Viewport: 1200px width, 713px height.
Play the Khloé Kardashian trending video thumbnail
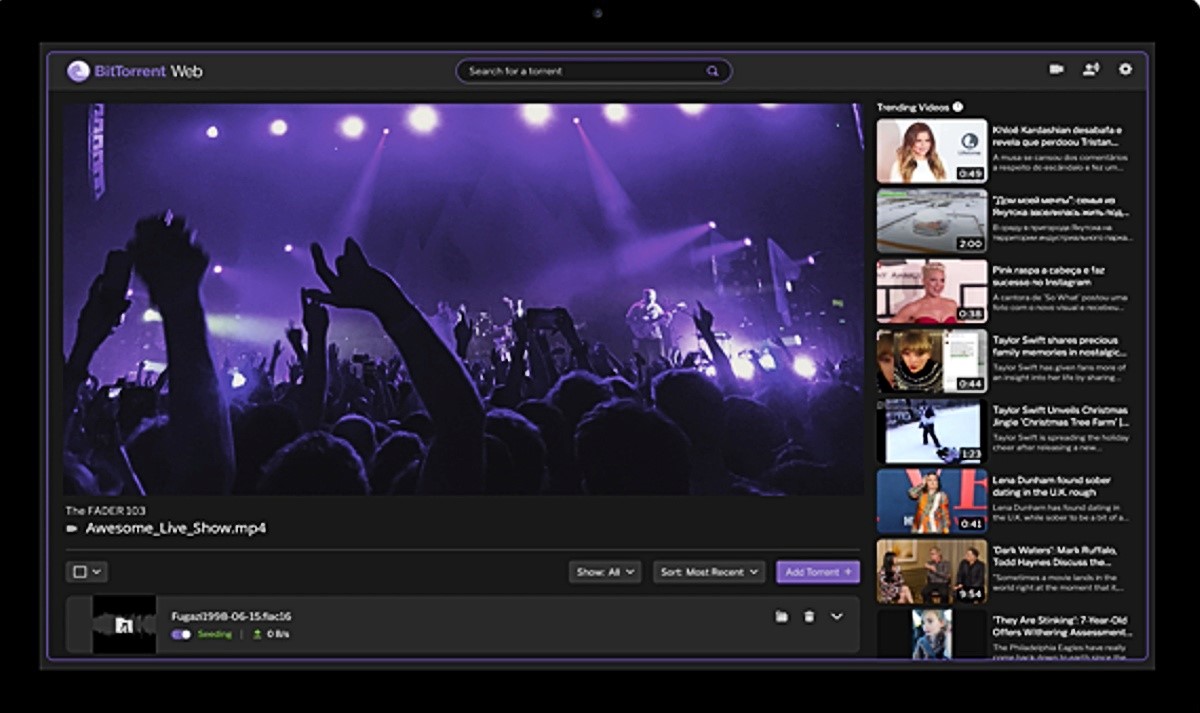tap(931, 151)
